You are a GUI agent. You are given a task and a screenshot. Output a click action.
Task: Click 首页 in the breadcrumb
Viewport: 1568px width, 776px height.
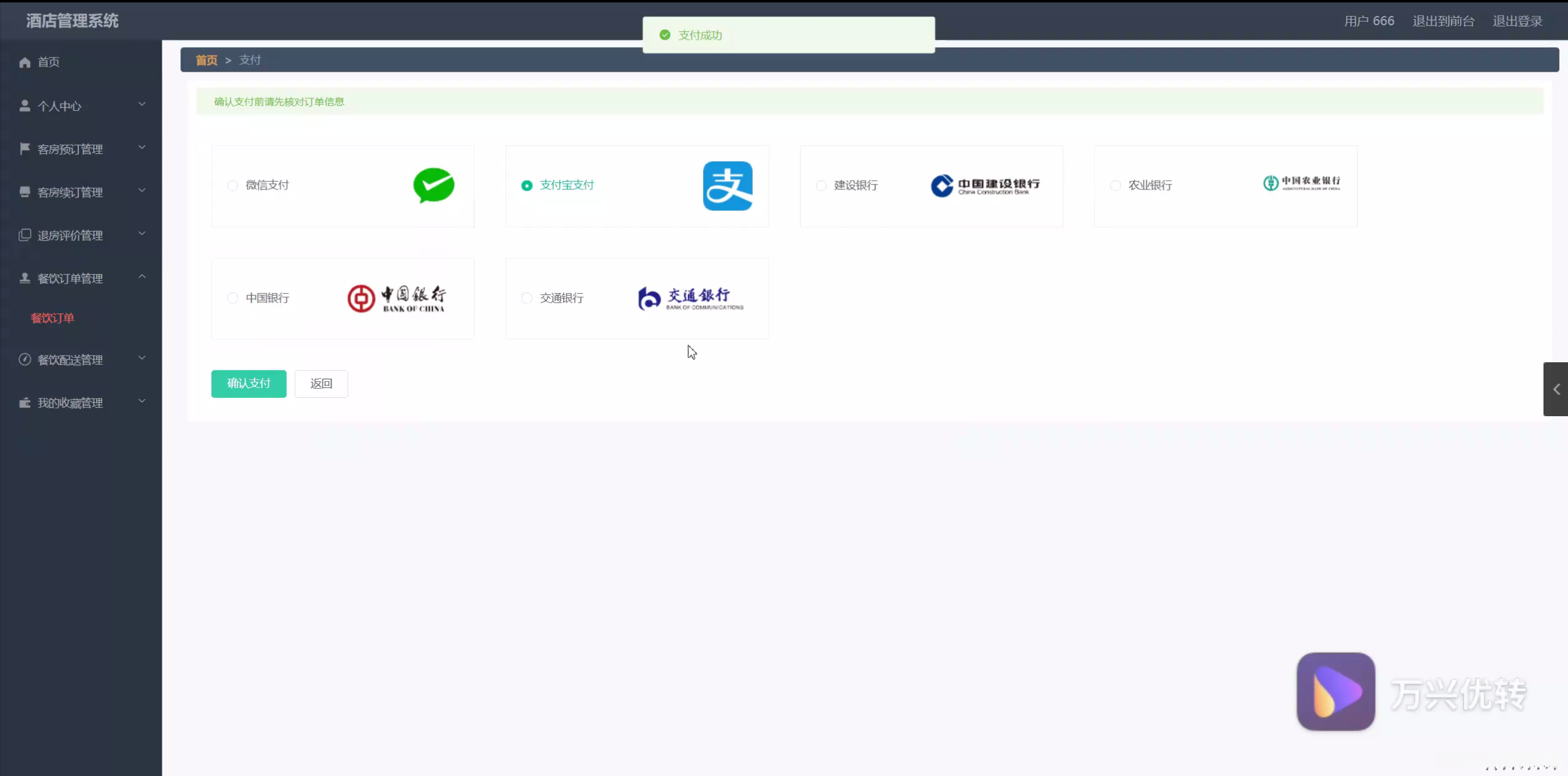click(x=206, y=60)
